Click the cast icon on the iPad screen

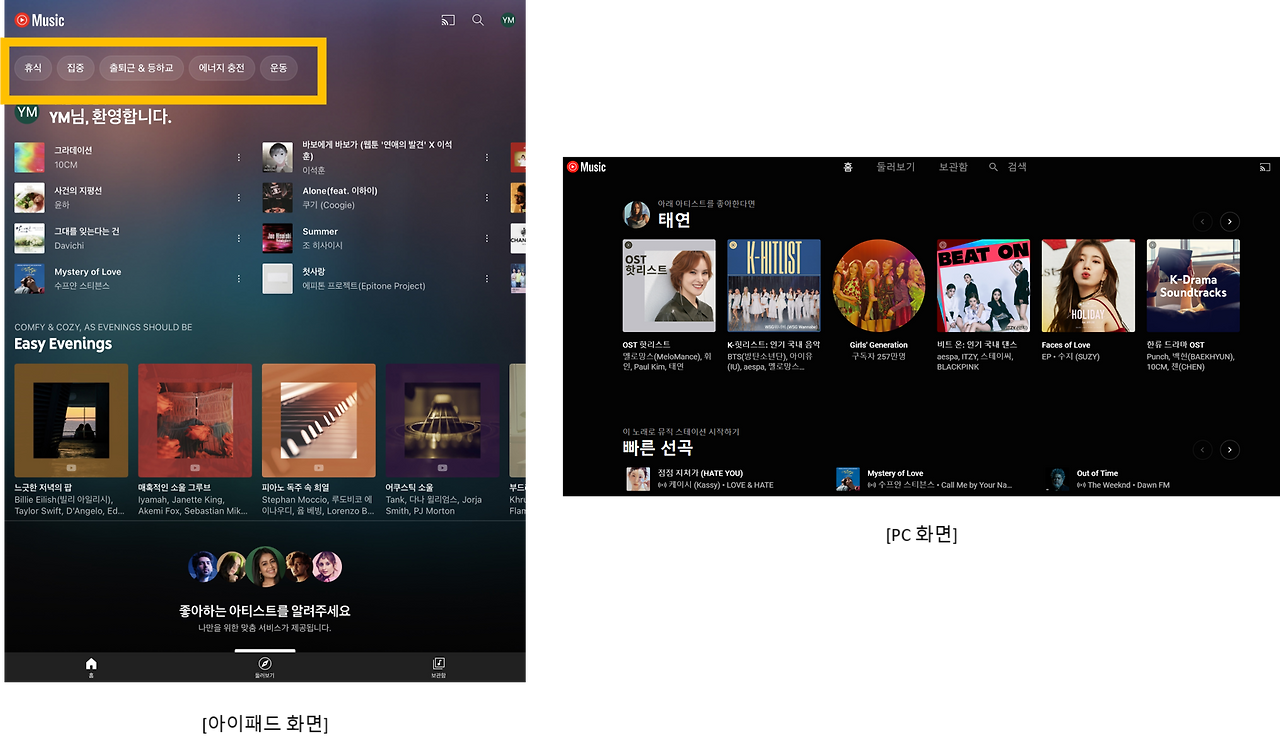point(448,20)
